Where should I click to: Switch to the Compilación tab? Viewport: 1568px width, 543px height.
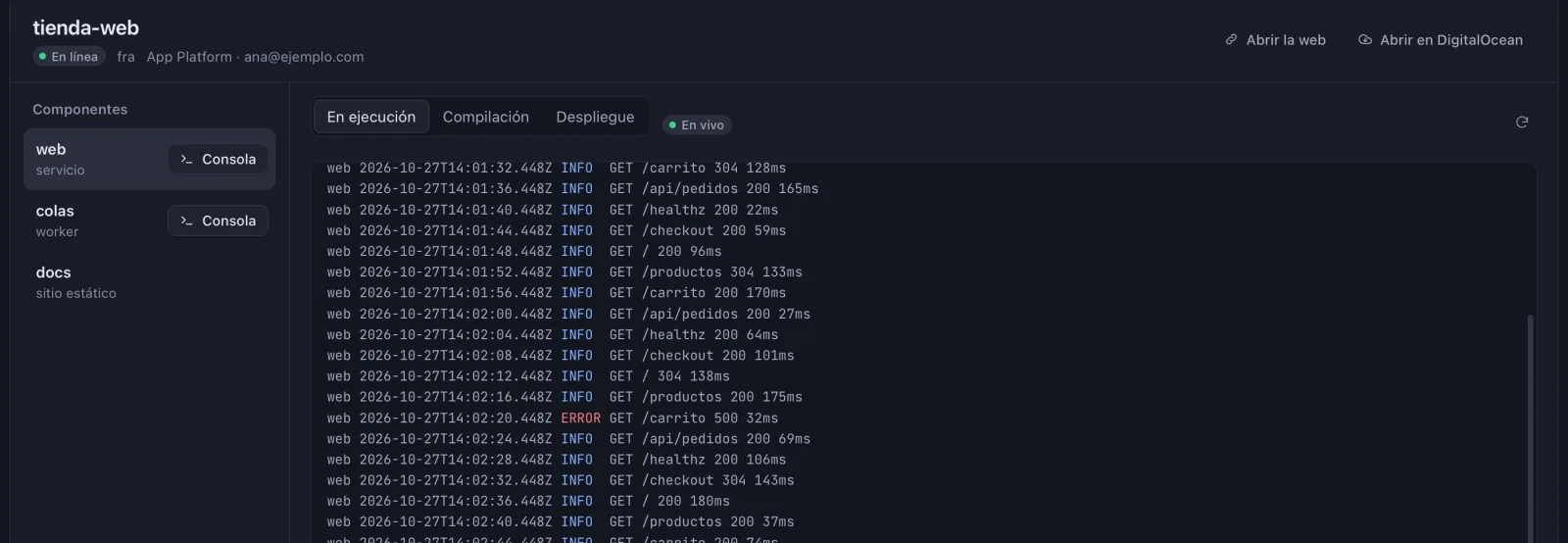(486, 118)
